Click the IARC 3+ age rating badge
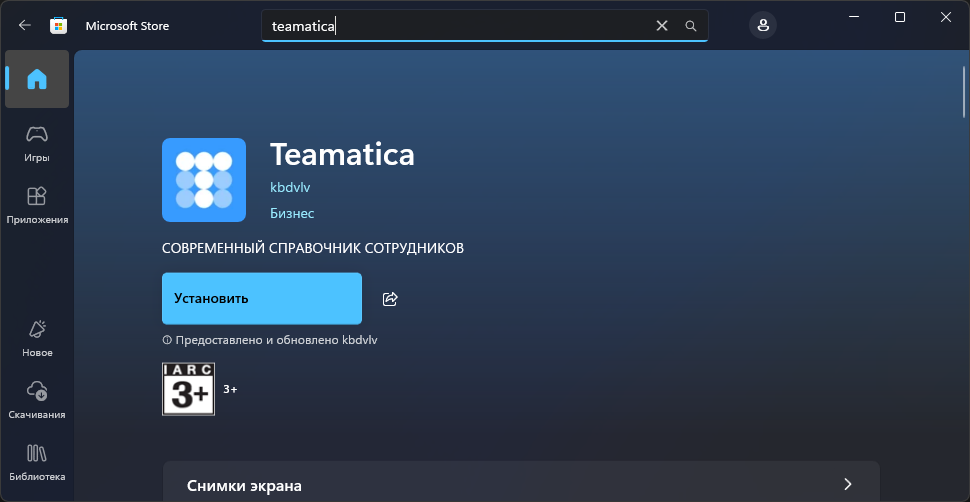 coord(188,388)
